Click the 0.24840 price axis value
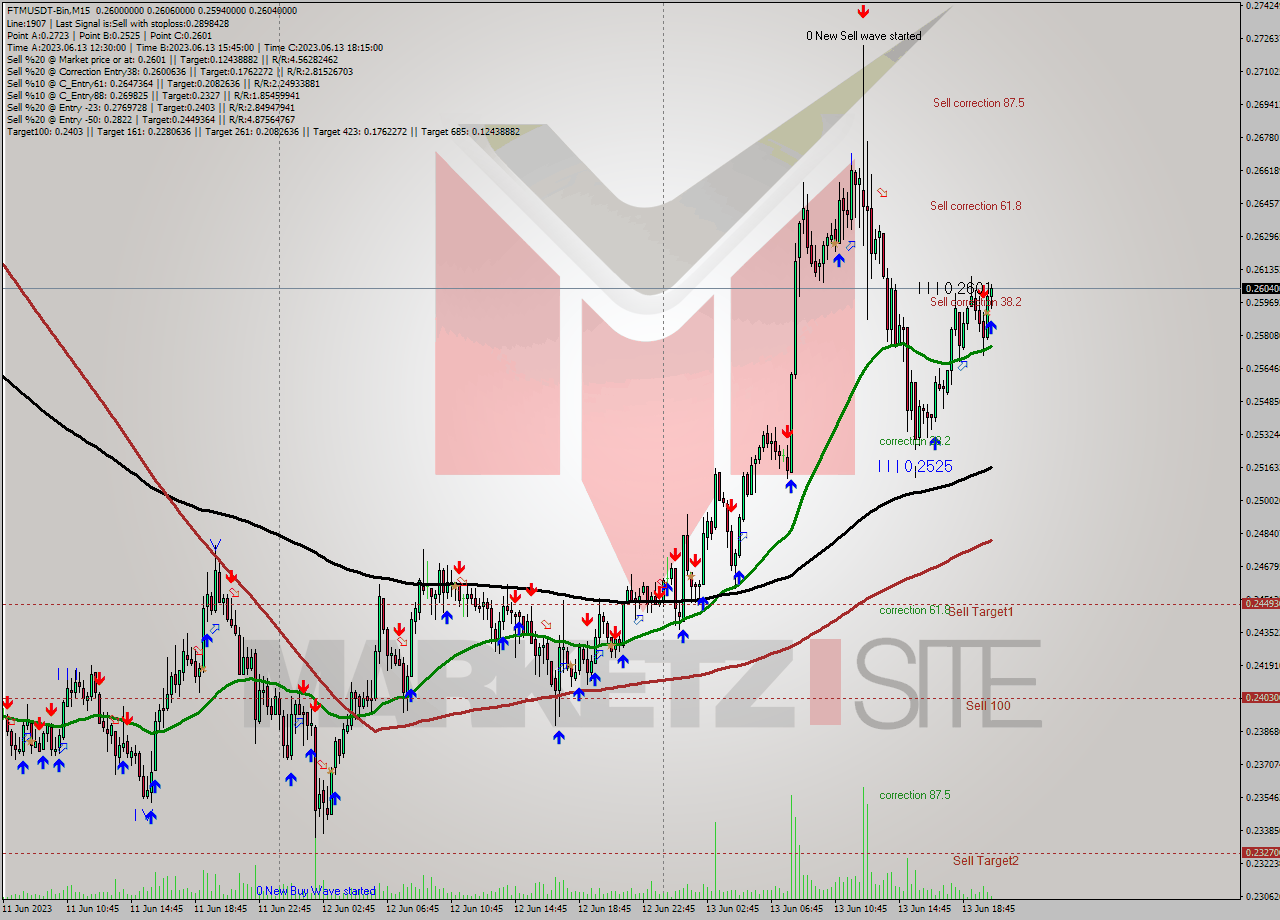The width and height of the screenshot is (1280, 920). tap(1263, 533)
